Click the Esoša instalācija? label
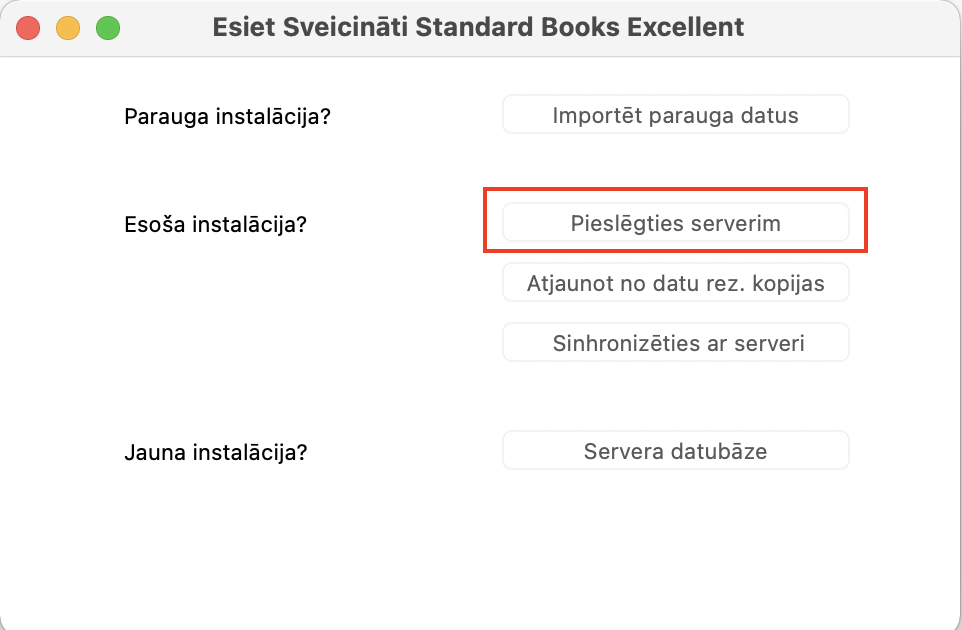This screenshot has width=962, height=630. pos(215,223)
